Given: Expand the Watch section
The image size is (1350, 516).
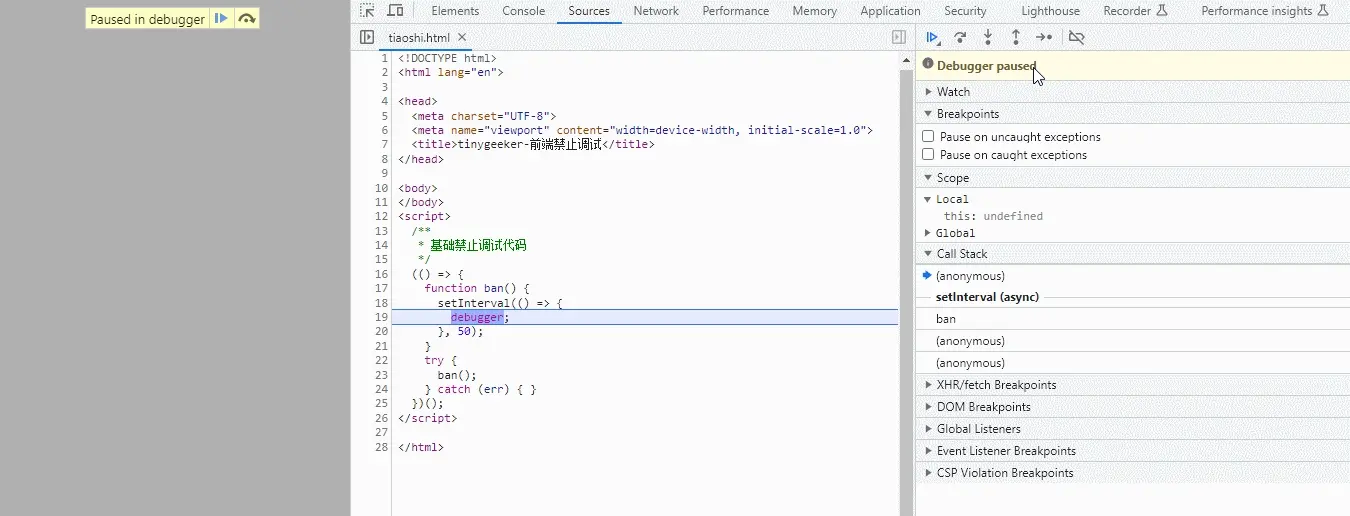Looking at the screenshot, I should point(952,92).
